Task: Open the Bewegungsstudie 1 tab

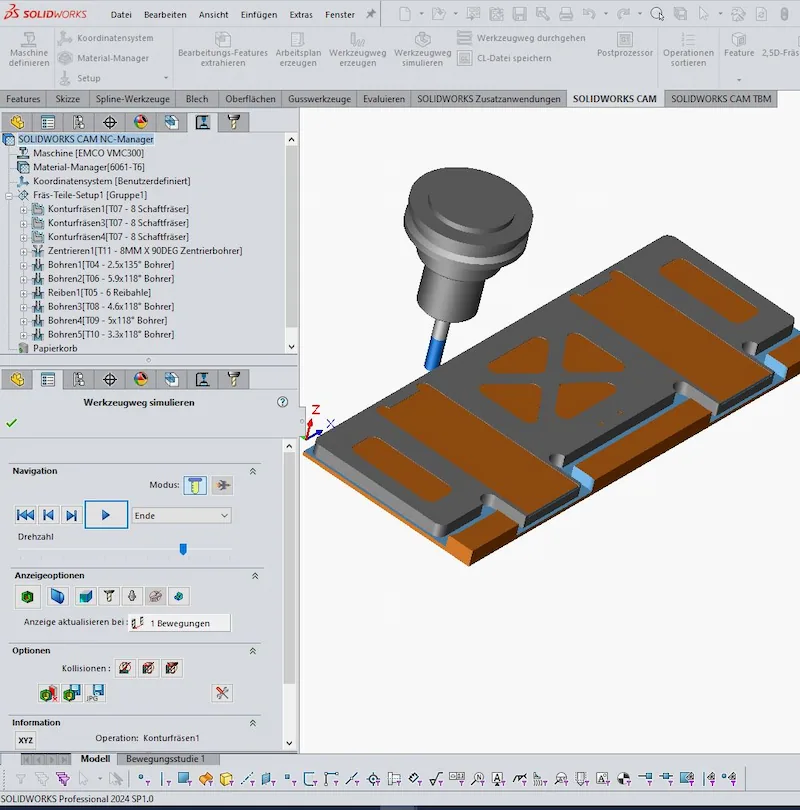Action: [166, 759]
